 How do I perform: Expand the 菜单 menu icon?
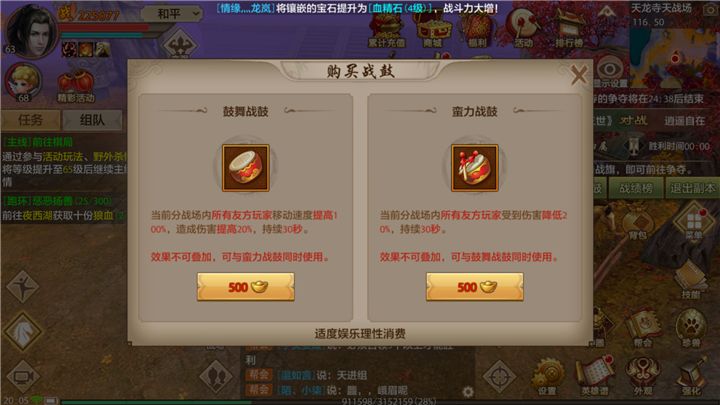click(x=694, y=224)
